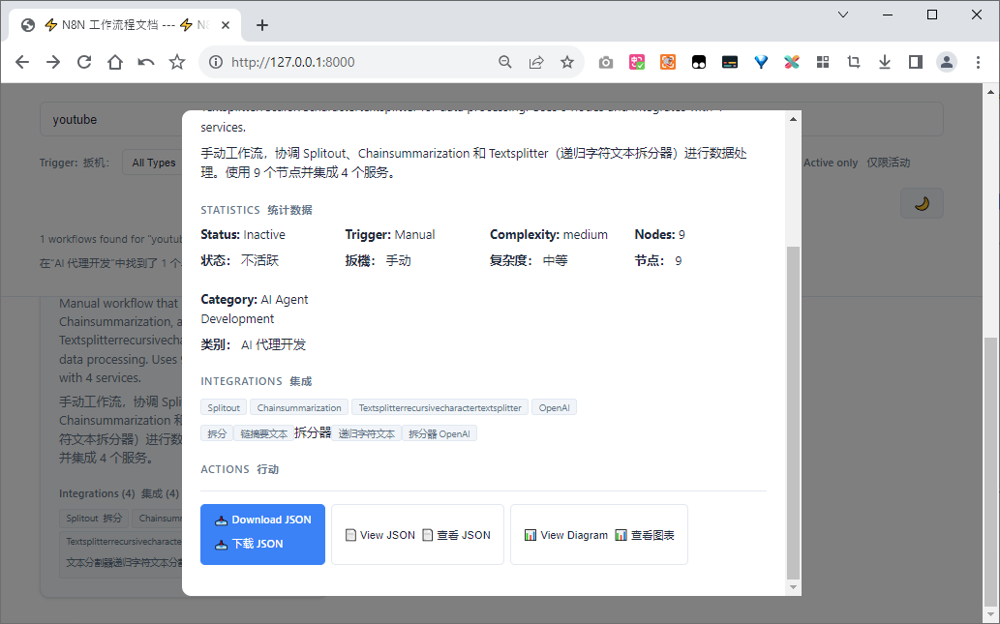Toggle dark mode with the moon button

[x=921, y=203]
